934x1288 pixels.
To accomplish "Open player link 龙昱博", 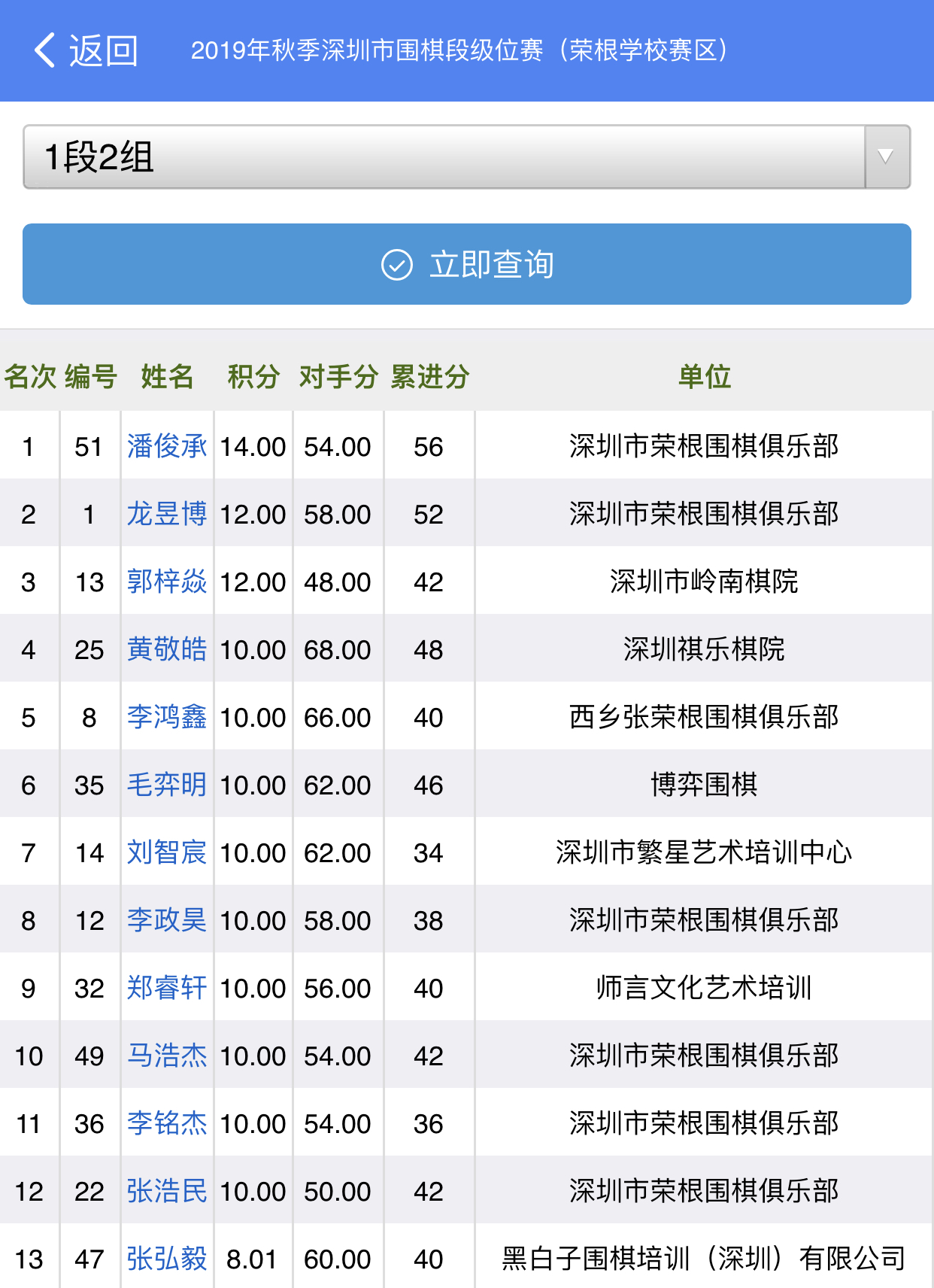I will pos(167,514).
